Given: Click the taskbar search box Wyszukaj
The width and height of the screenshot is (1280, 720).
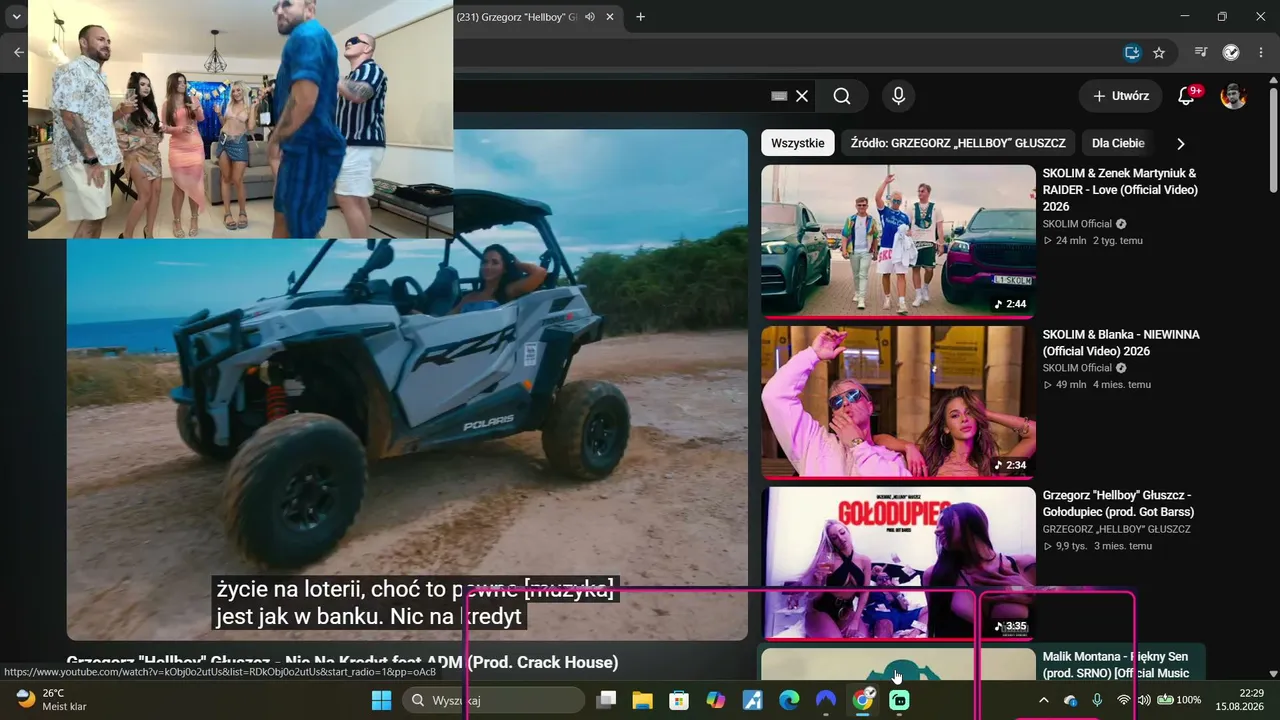Looking at the screenshot, I should (494, 700).
